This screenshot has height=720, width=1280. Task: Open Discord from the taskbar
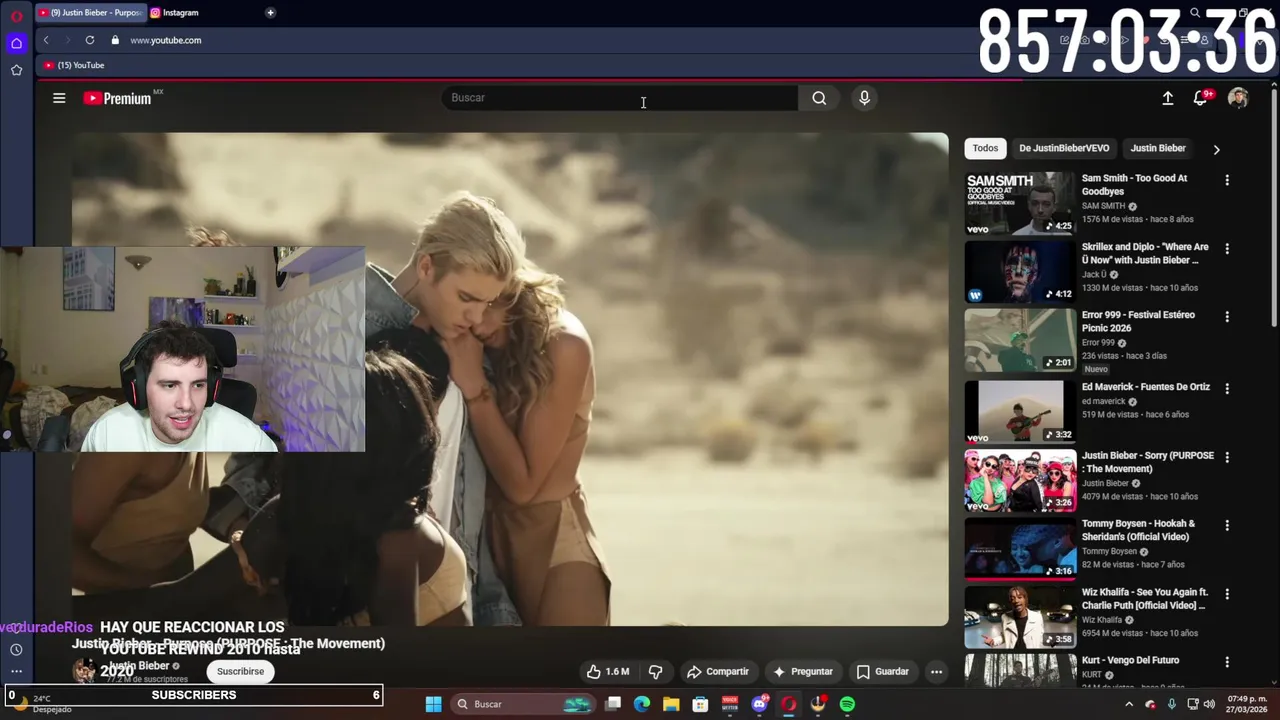[760, 704]
